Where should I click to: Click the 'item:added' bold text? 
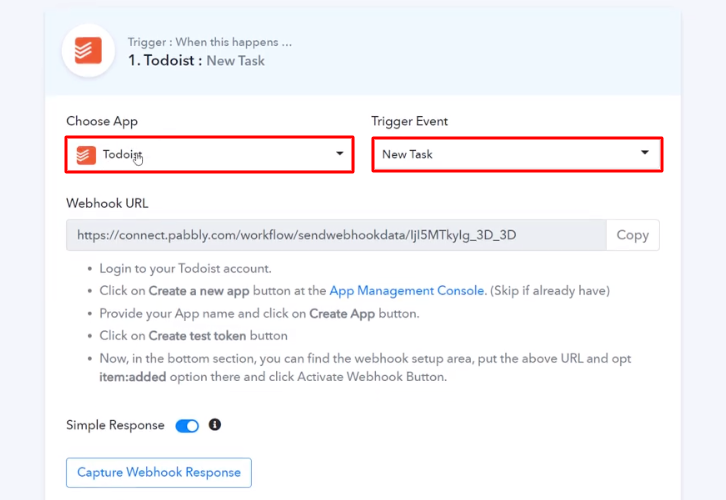coord(132,377)
